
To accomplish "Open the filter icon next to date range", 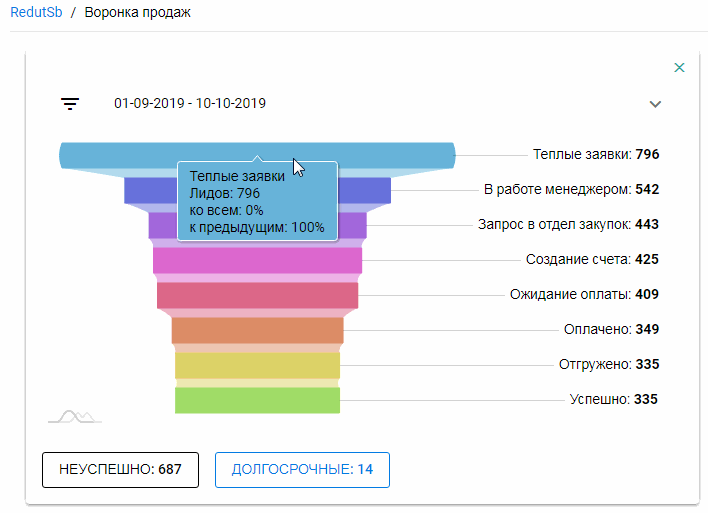I will pos(70,104).
